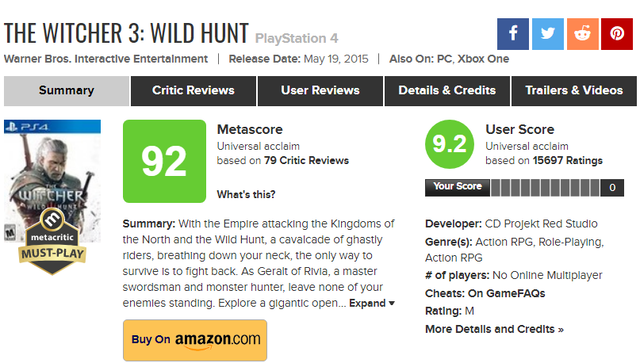
Task: Pin the page via the Pinterest icon
Action: (617, 34)
